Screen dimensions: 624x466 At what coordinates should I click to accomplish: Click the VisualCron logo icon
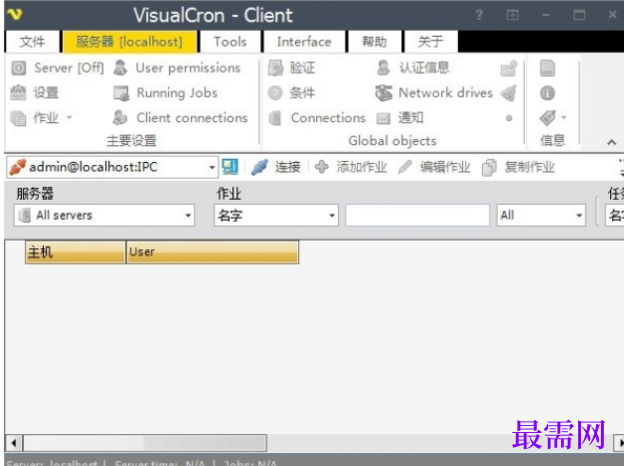(15, 15)
